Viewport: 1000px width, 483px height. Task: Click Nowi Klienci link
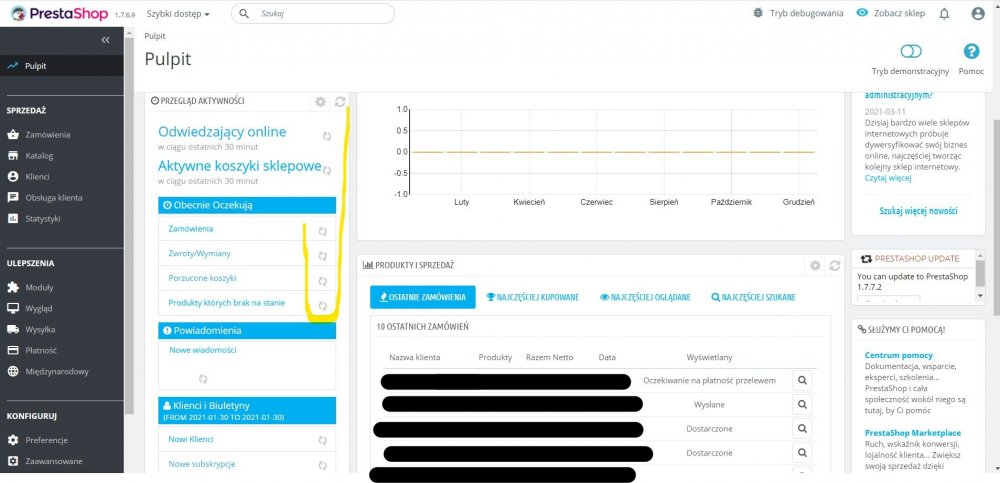pyautogui.click(x=191, y=440)
